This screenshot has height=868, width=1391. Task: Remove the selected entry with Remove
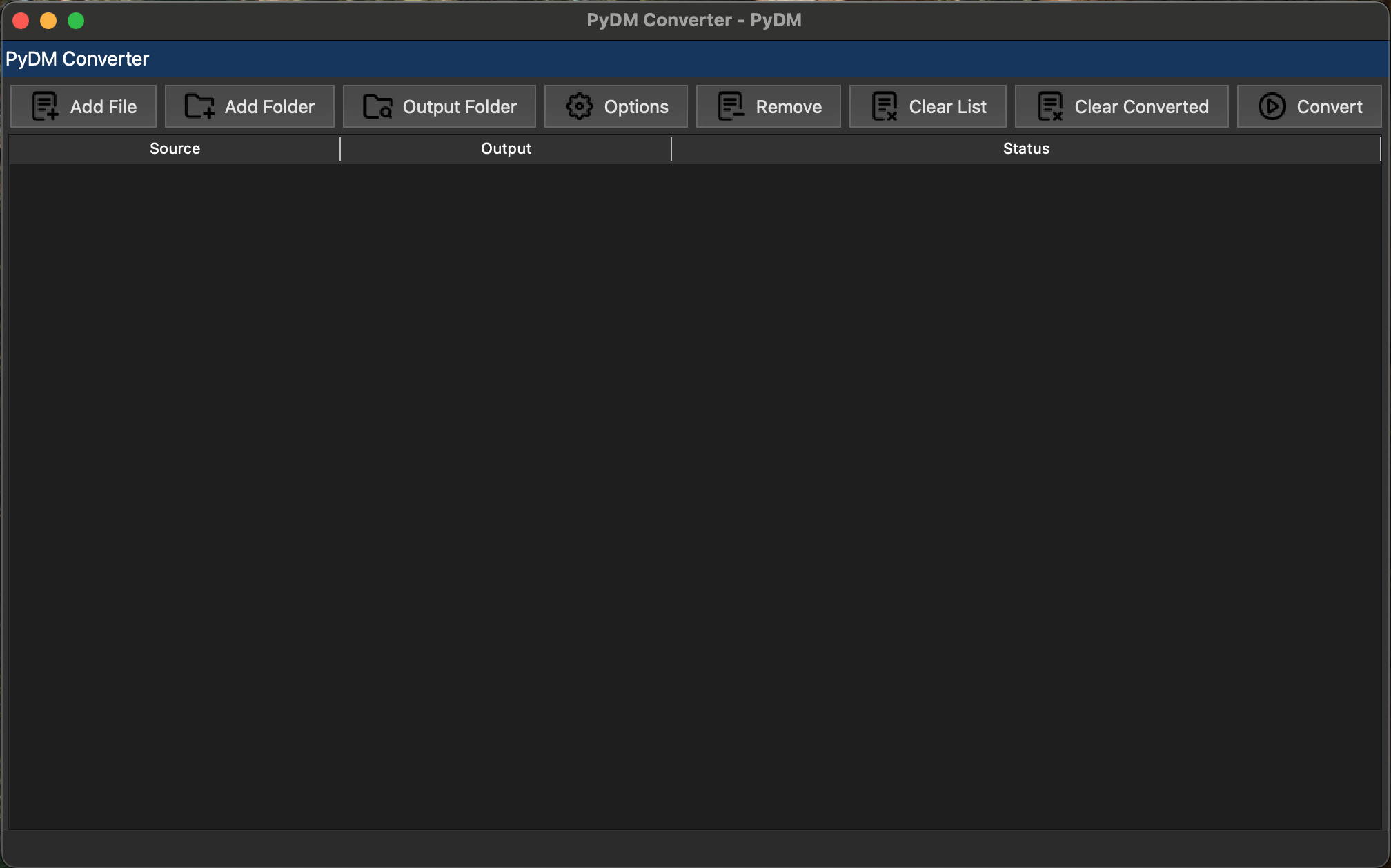769,106
